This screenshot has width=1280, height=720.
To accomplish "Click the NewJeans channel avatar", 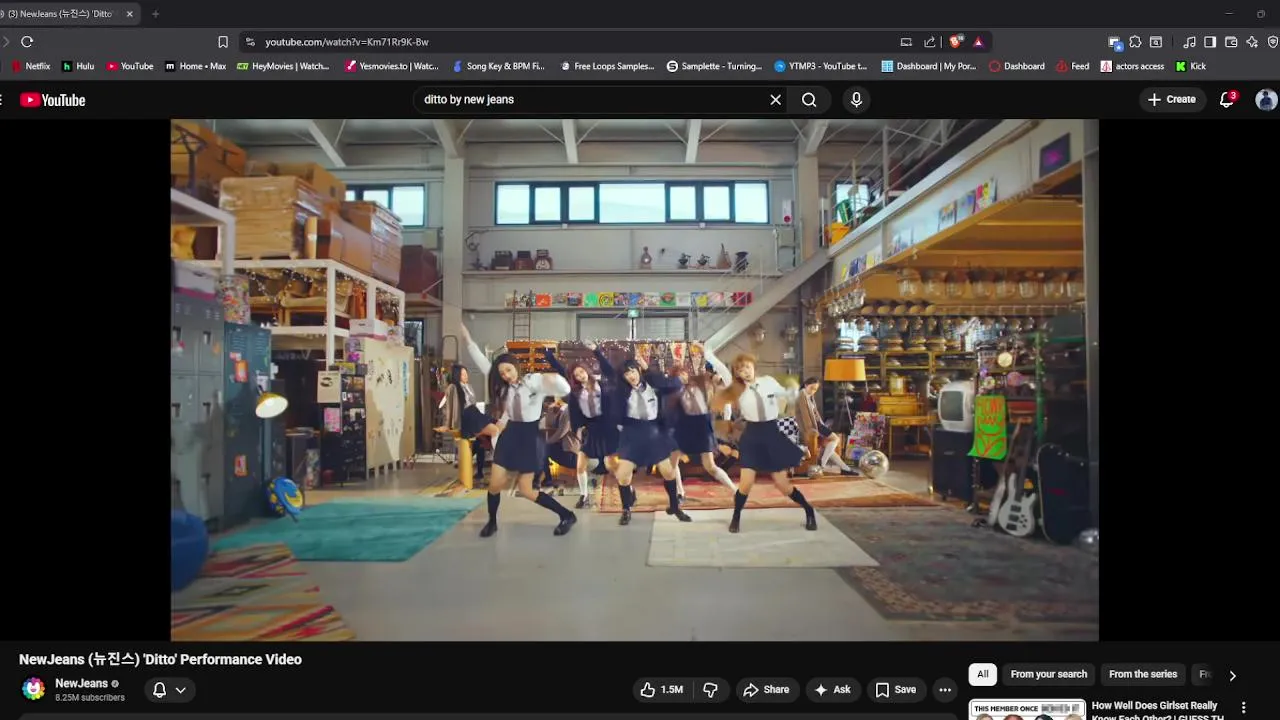I will coord(34,689).
